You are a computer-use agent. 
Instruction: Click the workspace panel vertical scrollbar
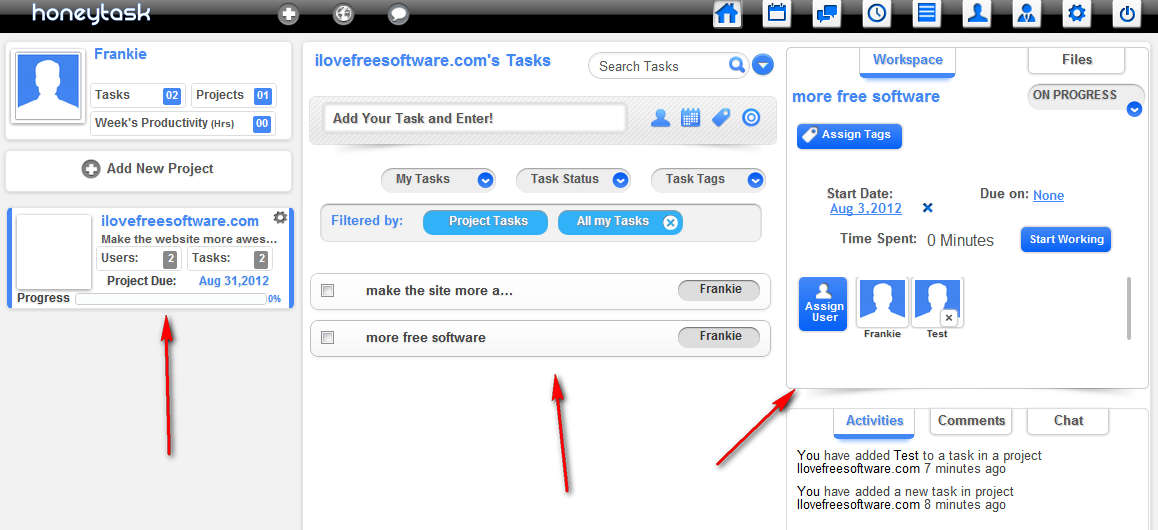1128,308
